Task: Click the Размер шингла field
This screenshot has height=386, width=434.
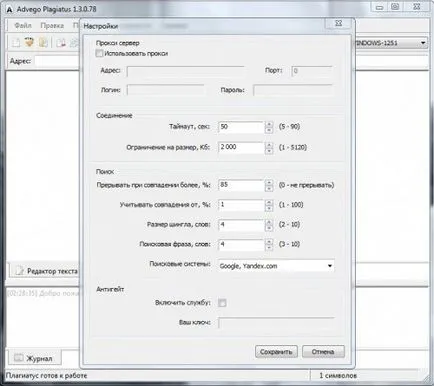Action: [241, 225]
